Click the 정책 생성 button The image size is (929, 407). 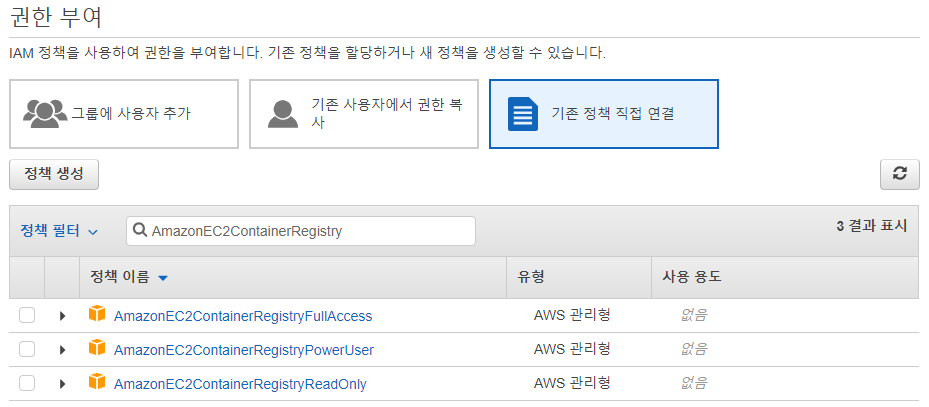coord(54,174)
